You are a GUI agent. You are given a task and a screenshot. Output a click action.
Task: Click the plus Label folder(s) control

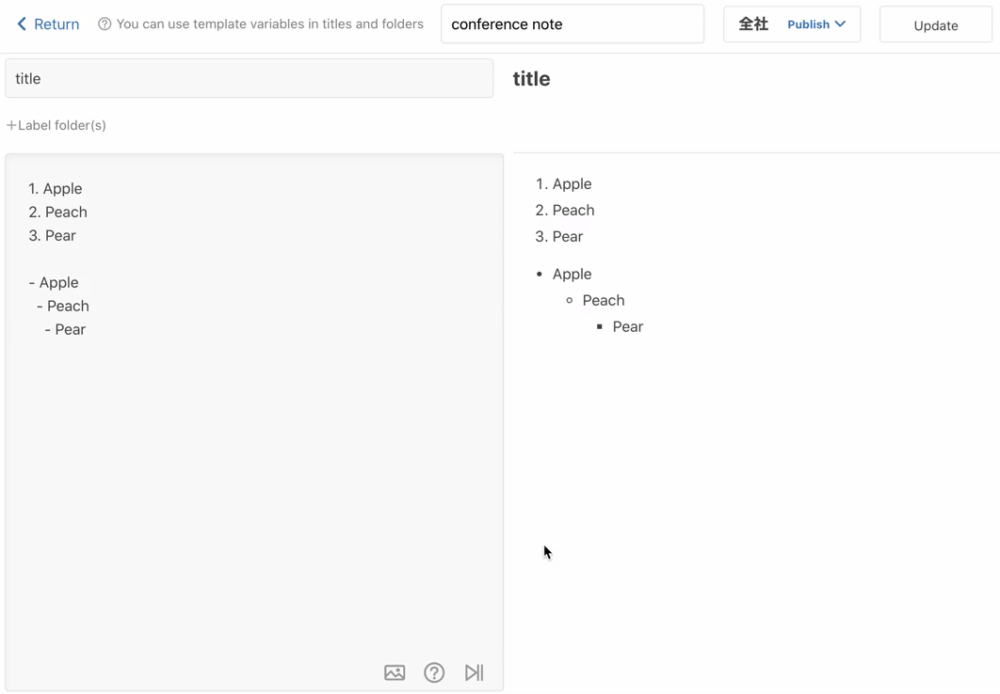[x=56, y=125]
